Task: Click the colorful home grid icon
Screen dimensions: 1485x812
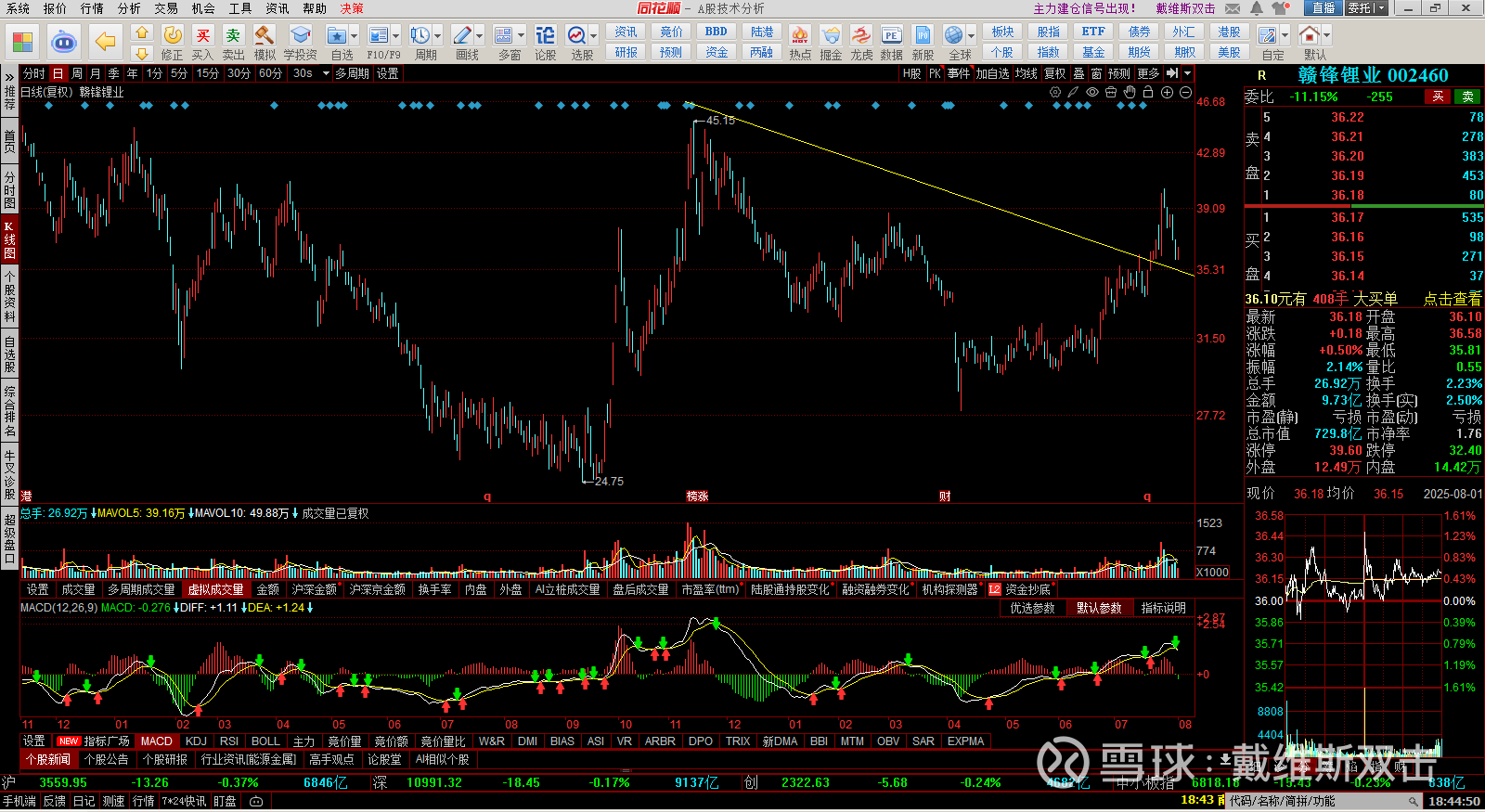Action: [x=23, y=43]
